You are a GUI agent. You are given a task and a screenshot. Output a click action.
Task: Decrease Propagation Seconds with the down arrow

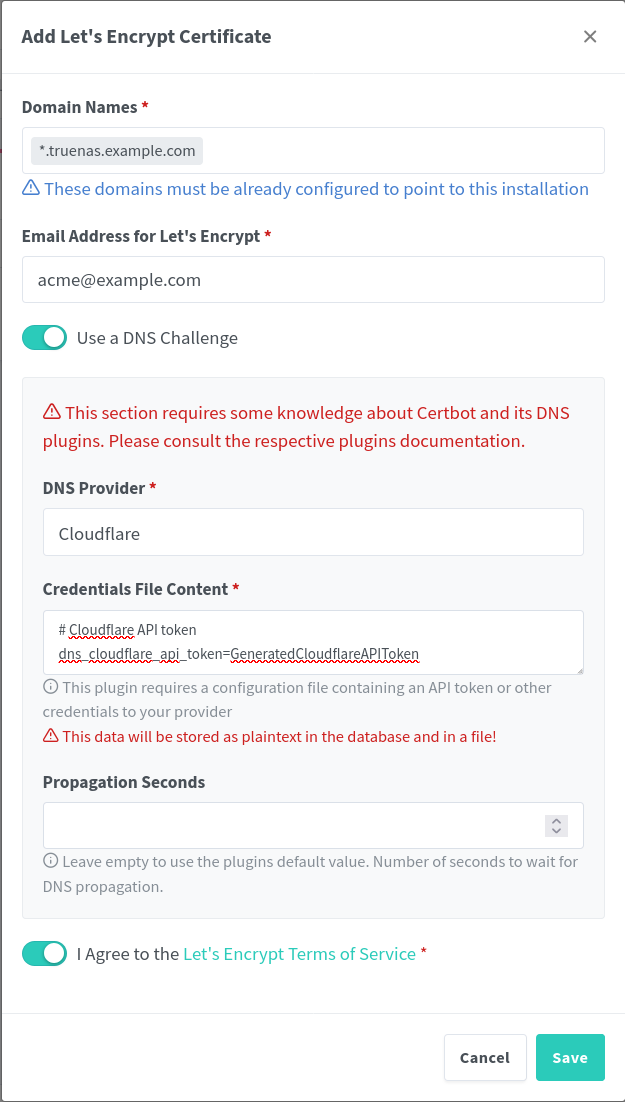557,831
